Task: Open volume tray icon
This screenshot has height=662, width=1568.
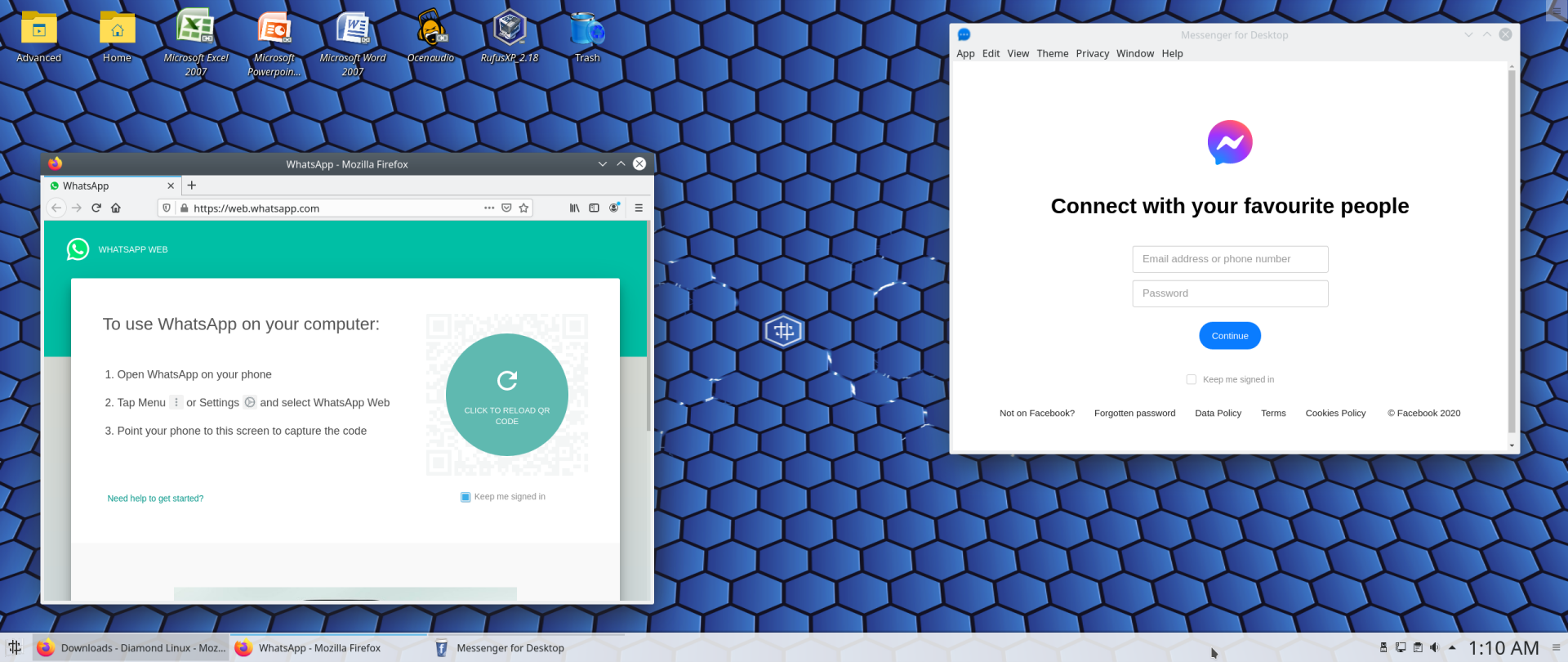Action: 1434,647
